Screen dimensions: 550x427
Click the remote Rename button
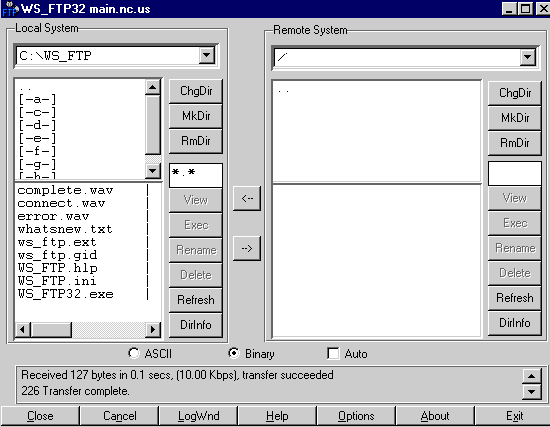coord(515,248)
